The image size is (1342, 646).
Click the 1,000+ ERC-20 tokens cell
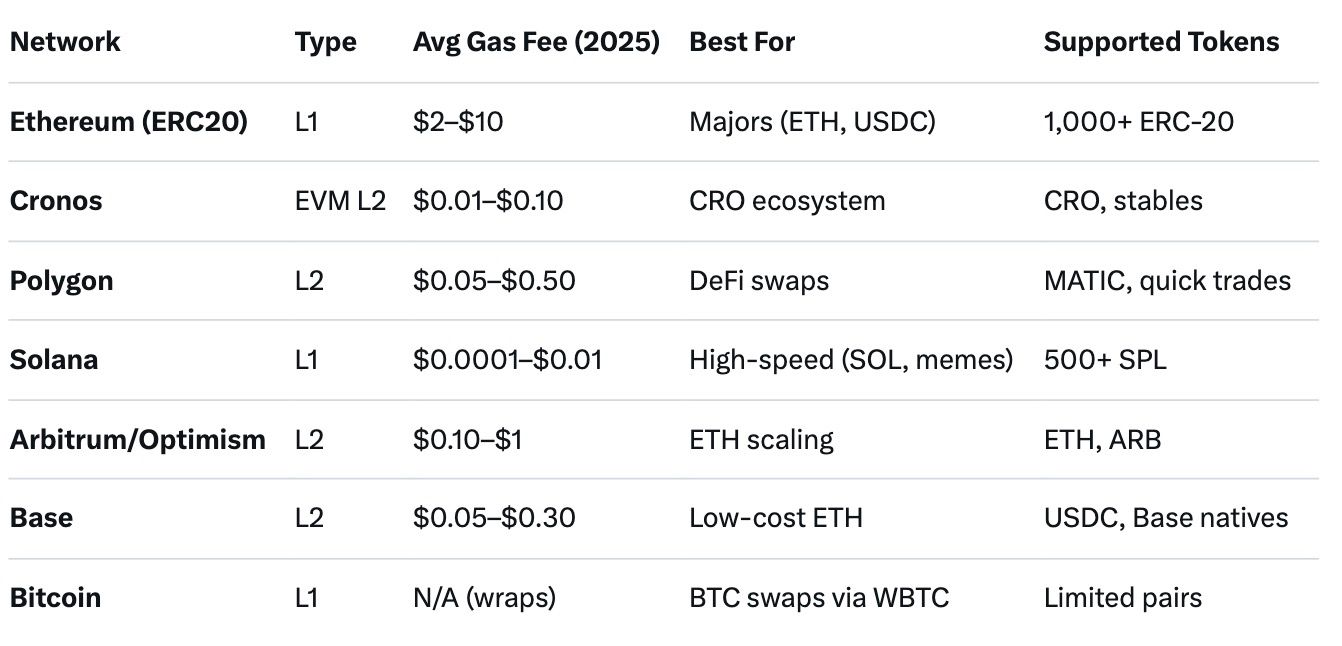coord(1138,122)
